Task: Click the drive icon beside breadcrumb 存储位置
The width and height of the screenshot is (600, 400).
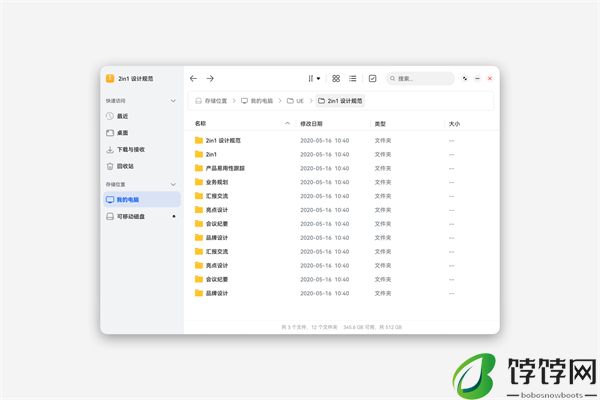Action: click(x=198, y=101)
